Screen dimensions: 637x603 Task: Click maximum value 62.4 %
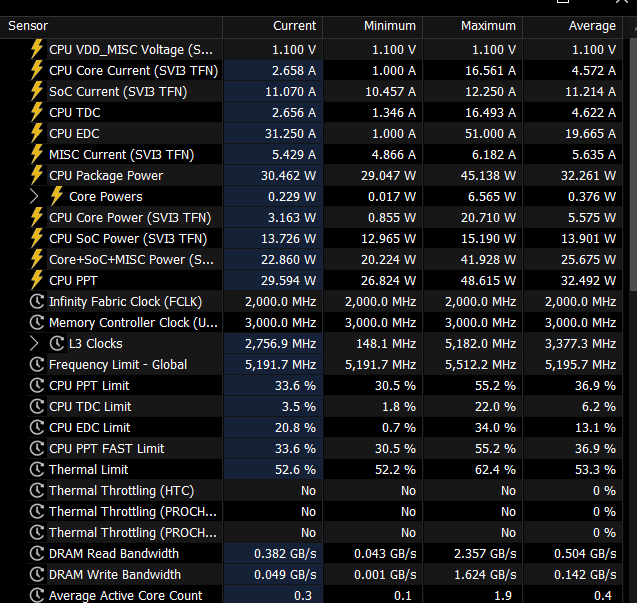click(495, 470)
